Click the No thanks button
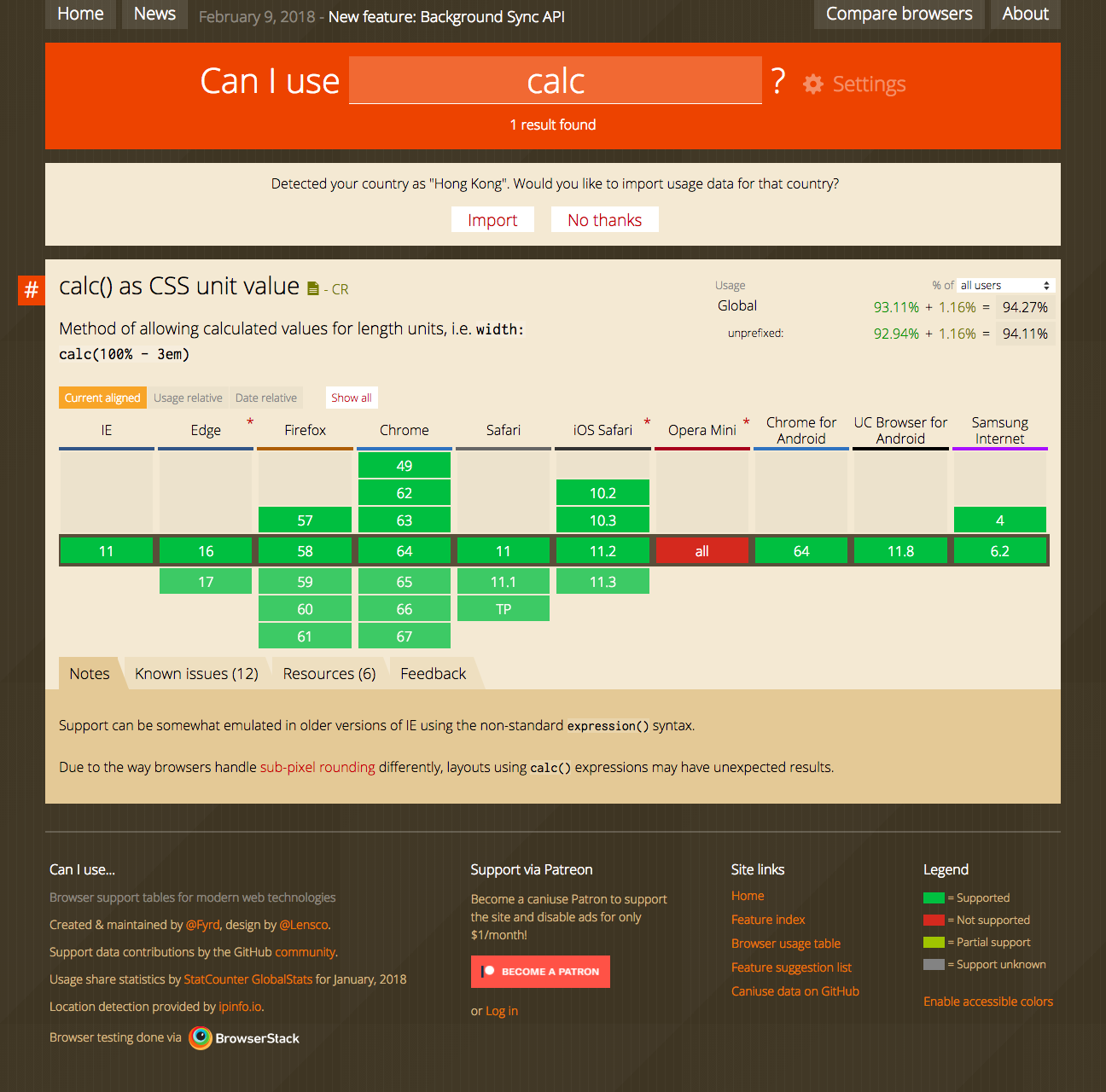 pos(604,220)
